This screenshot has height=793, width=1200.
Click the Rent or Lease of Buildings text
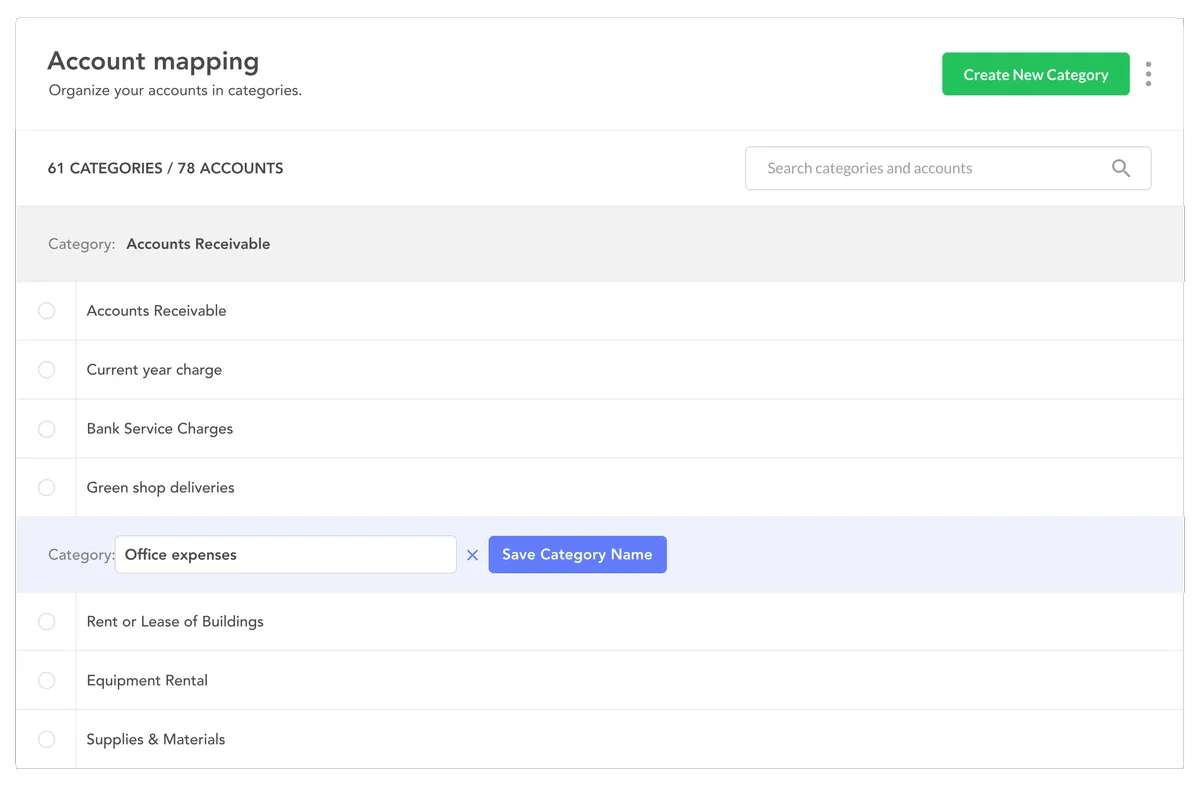point(175,622)
